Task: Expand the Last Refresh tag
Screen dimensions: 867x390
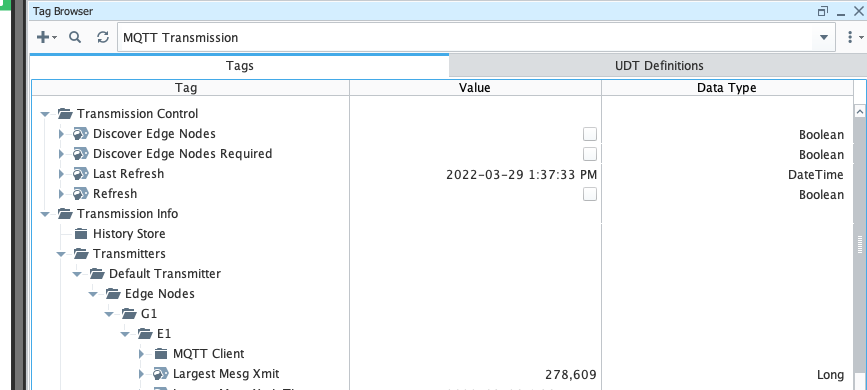Action: tap(62, 174)
